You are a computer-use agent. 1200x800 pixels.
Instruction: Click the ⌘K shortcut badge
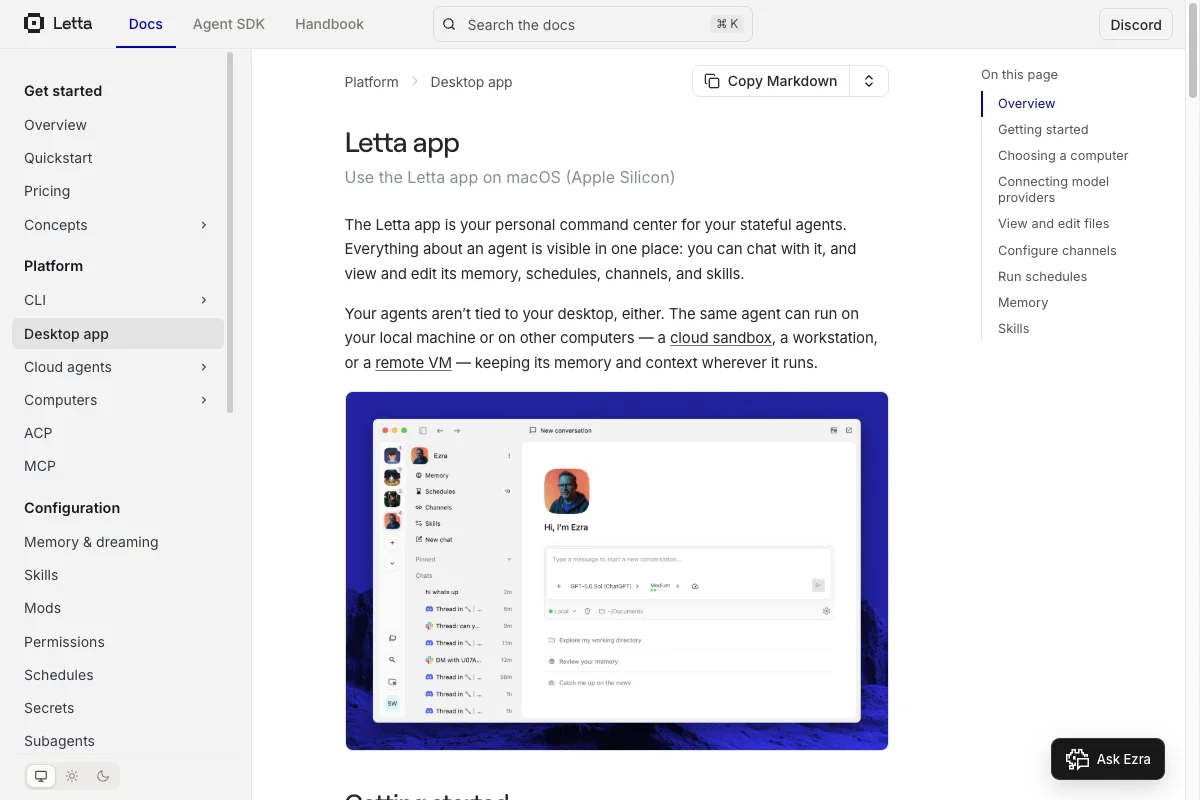[x=727, y=24]
